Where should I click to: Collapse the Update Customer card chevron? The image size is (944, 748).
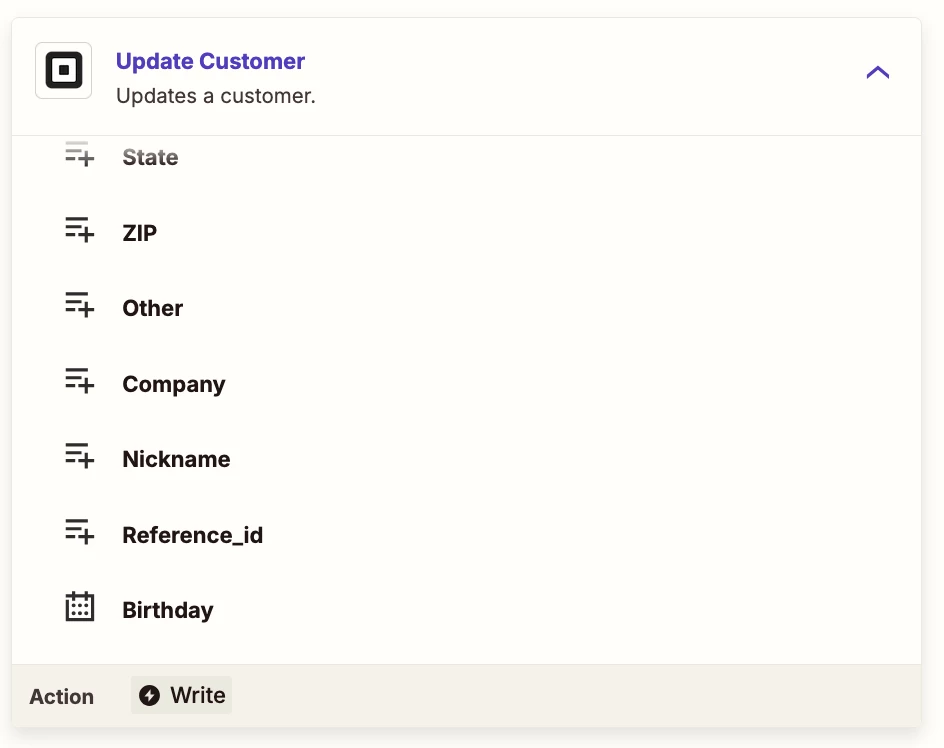click(x=877, y=72)
